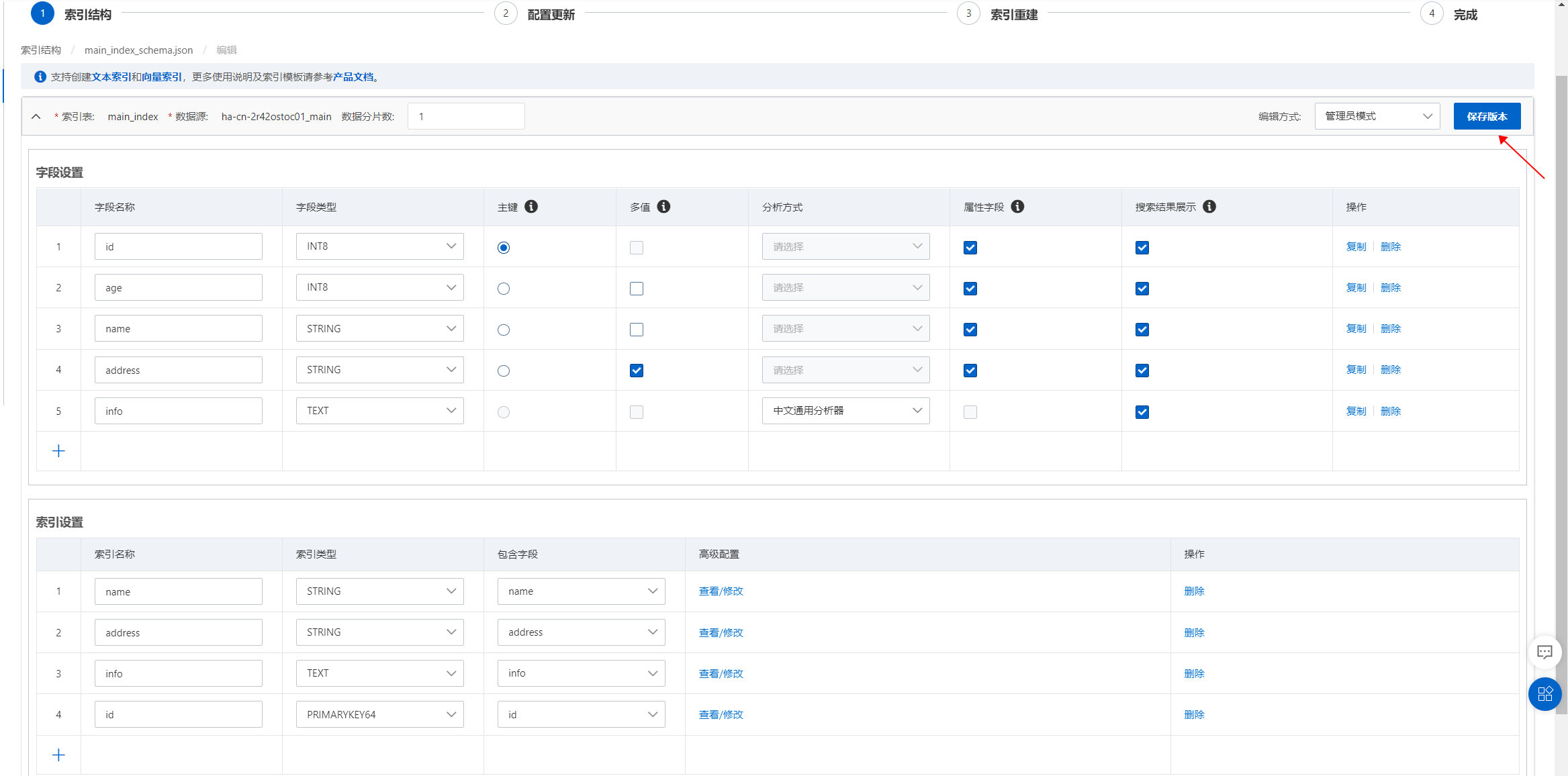Viewport: 1568px width, 776px height.
Task: Uncheck search result display for age row
Action: pos(1142,289)
